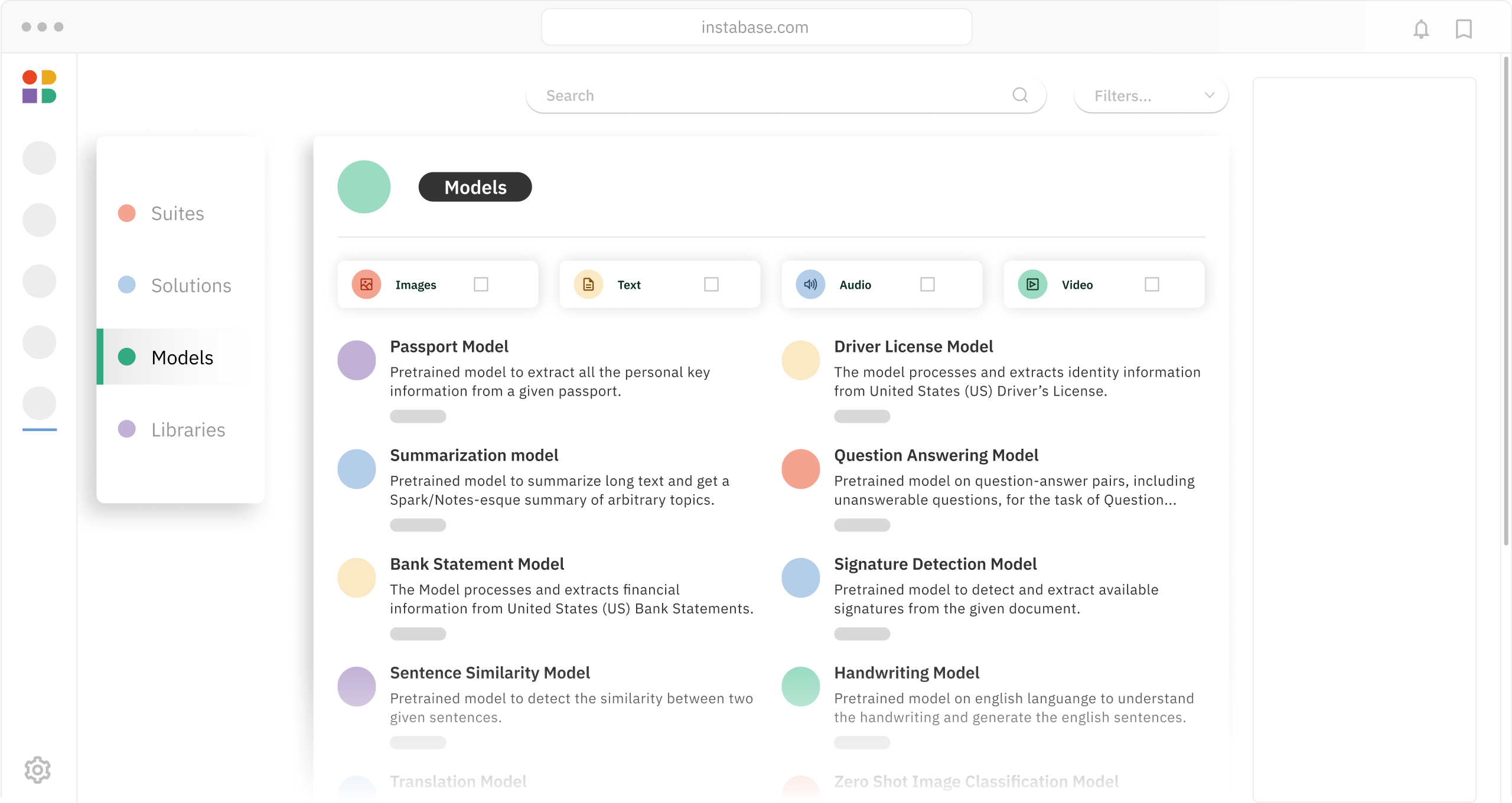
Task: Click the Audio speaker icon
Action: [x=810, y=285]
